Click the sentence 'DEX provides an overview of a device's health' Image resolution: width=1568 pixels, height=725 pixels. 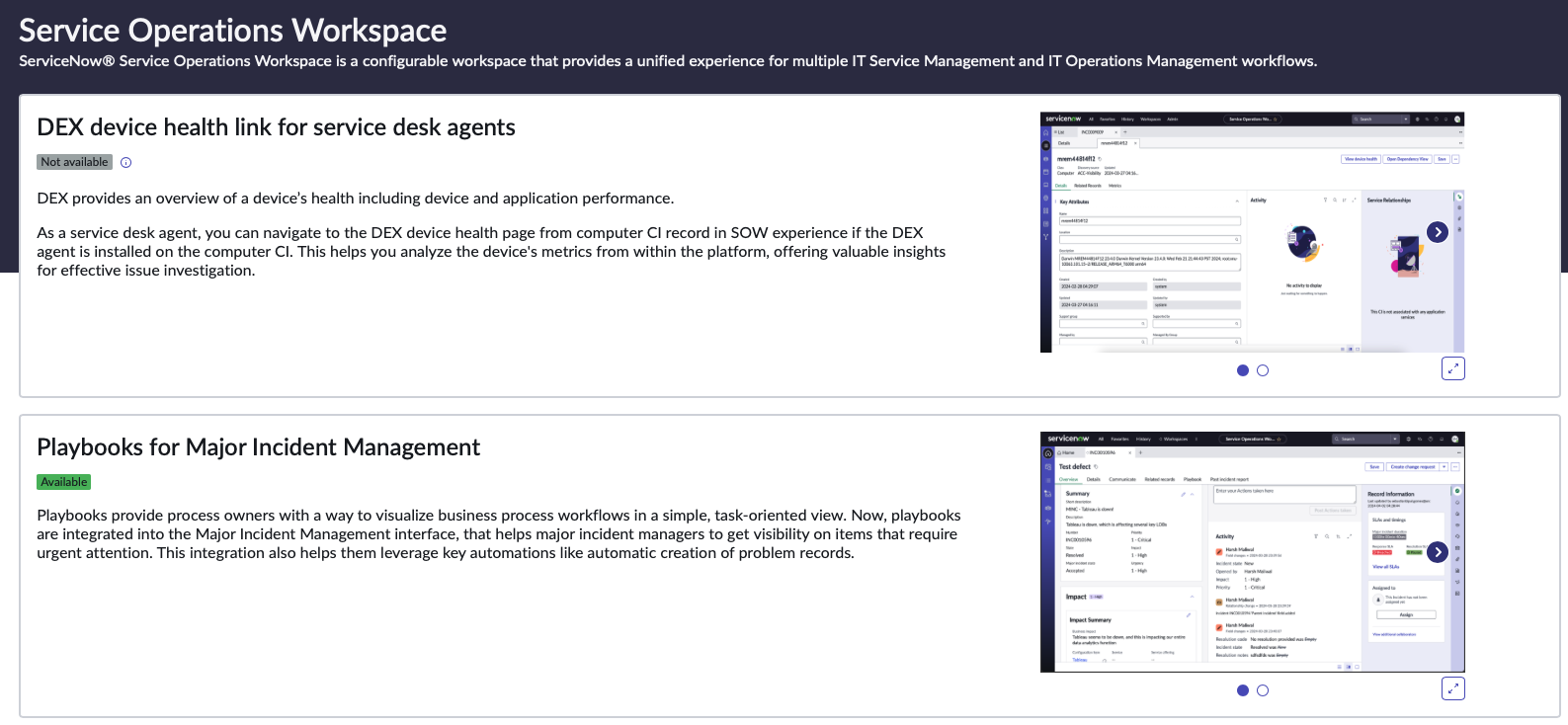356,199
